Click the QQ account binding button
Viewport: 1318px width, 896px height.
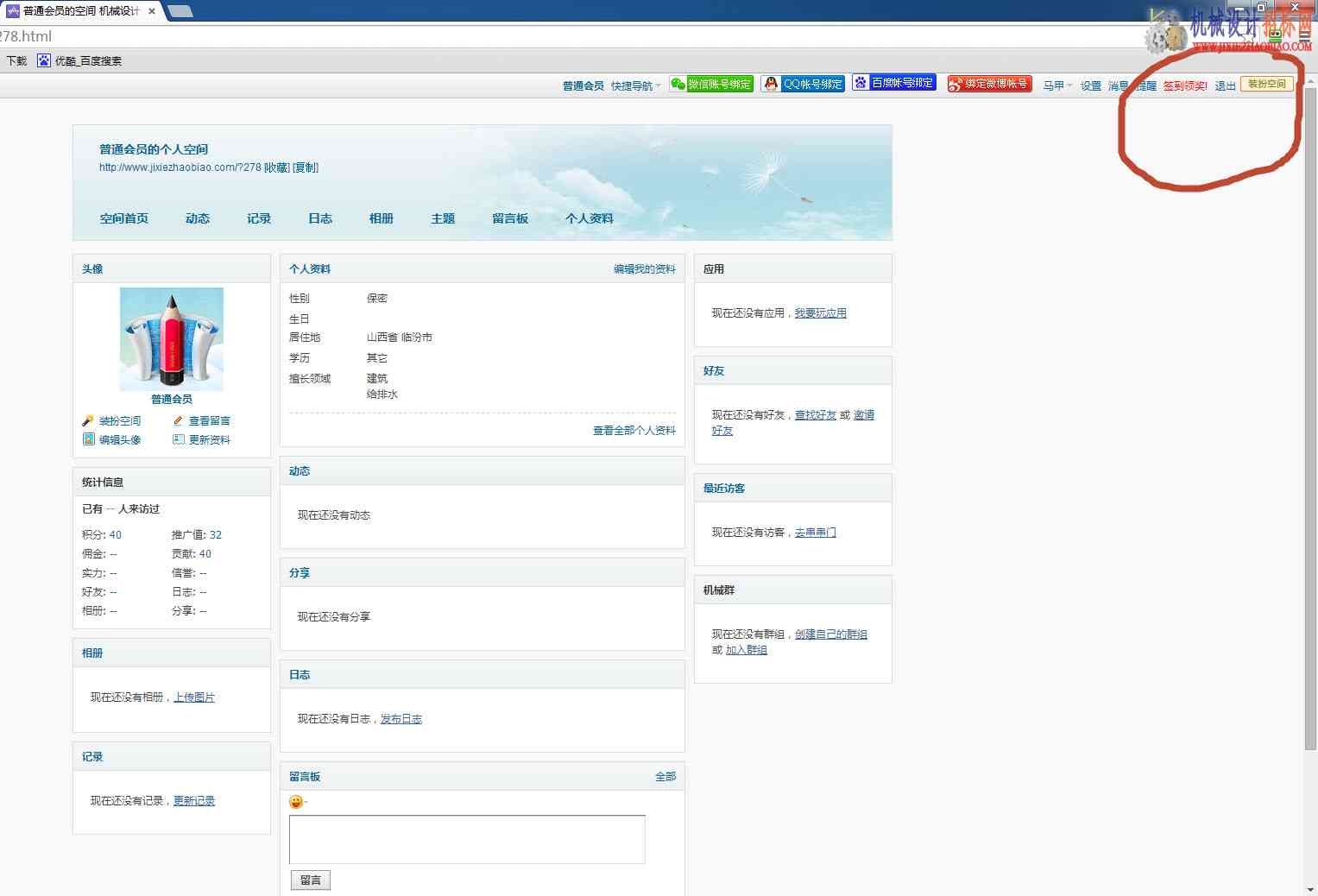(803, 84)
